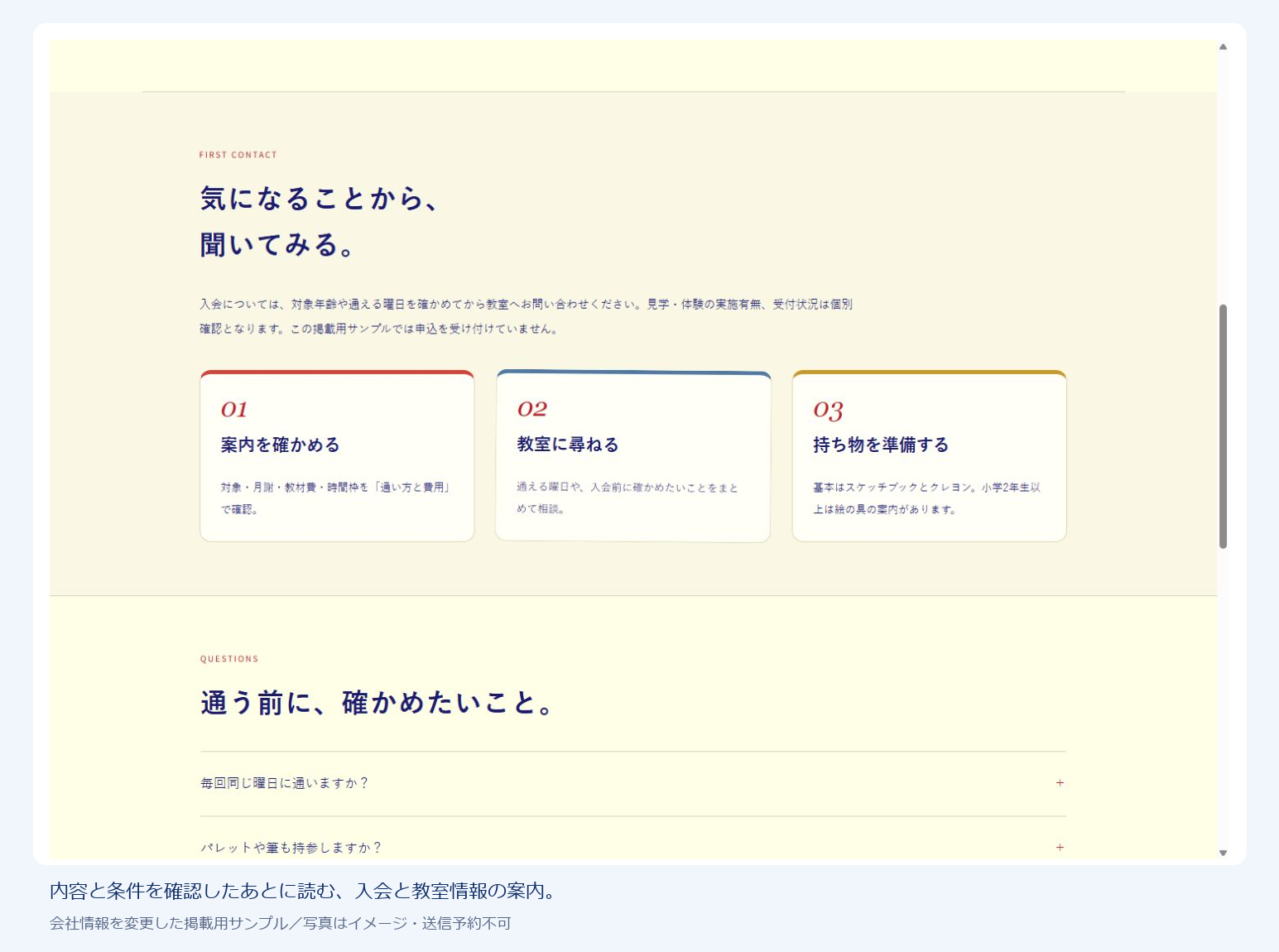Click the footnote 会社情報を変更した掲載用サンプル
The image size is (1279, 952).
pyautogui.click(x=281, y=923)
